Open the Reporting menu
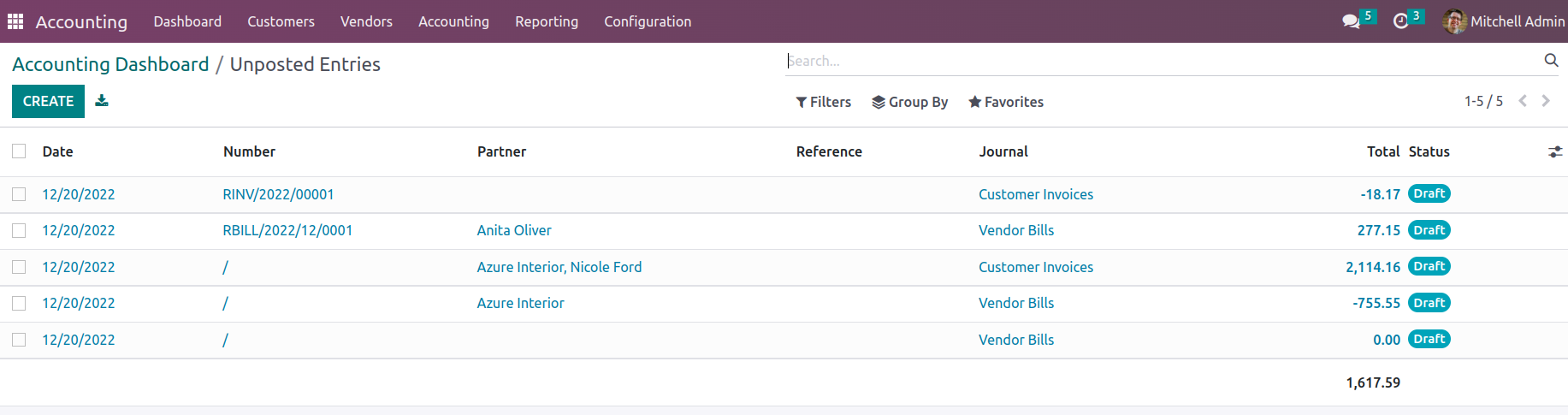 pos(547,21)
